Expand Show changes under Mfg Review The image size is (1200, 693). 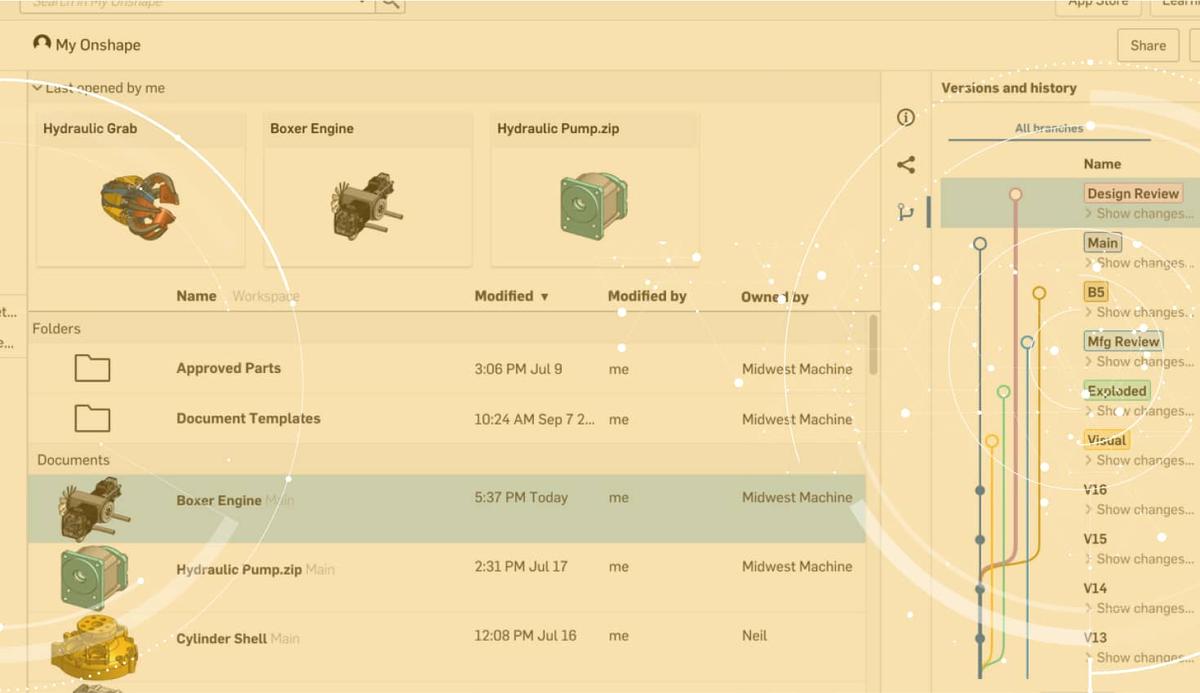(x=1138, y=361)
